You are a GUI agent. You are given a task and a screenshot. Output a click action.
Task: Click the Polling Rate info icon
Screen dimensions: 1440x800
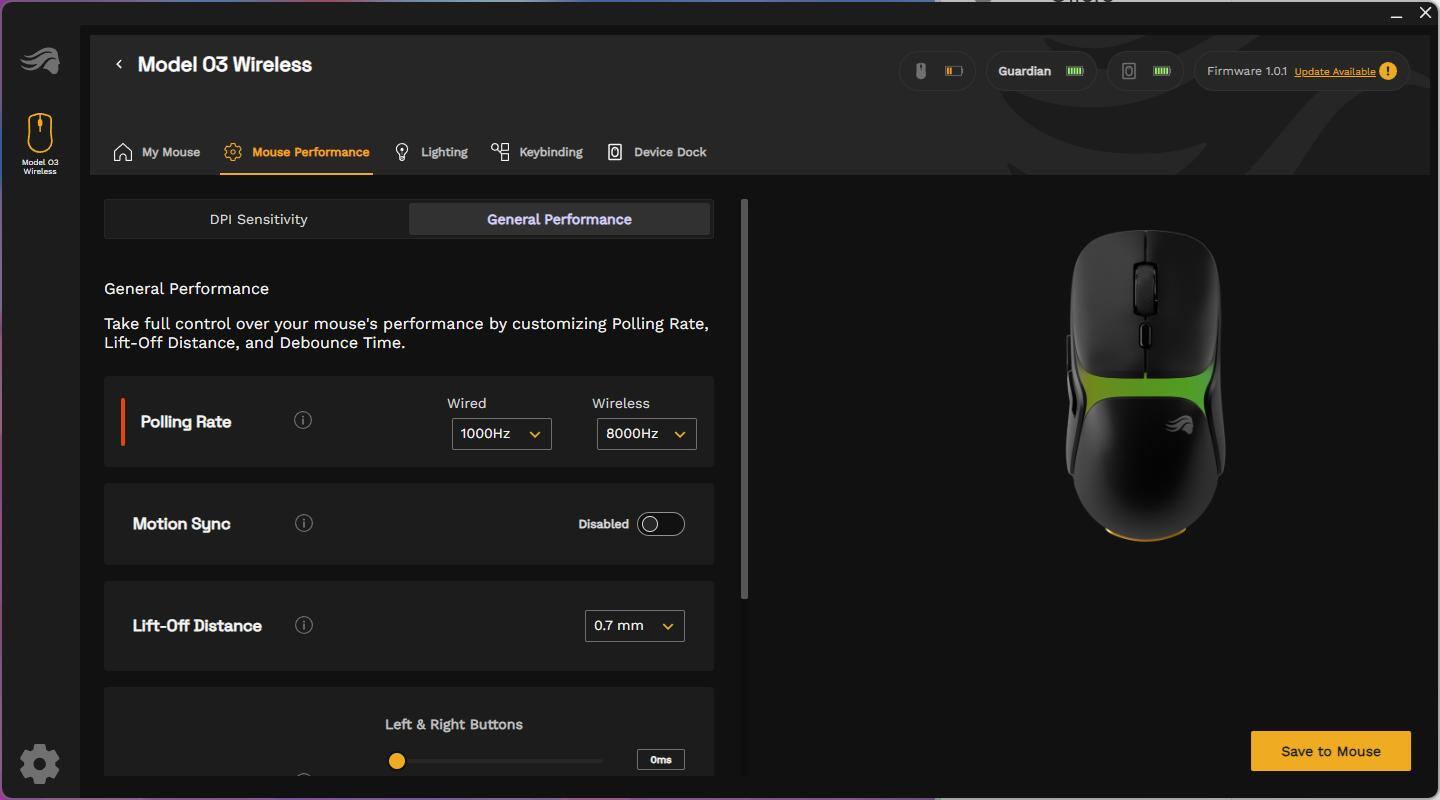[303, 420]
